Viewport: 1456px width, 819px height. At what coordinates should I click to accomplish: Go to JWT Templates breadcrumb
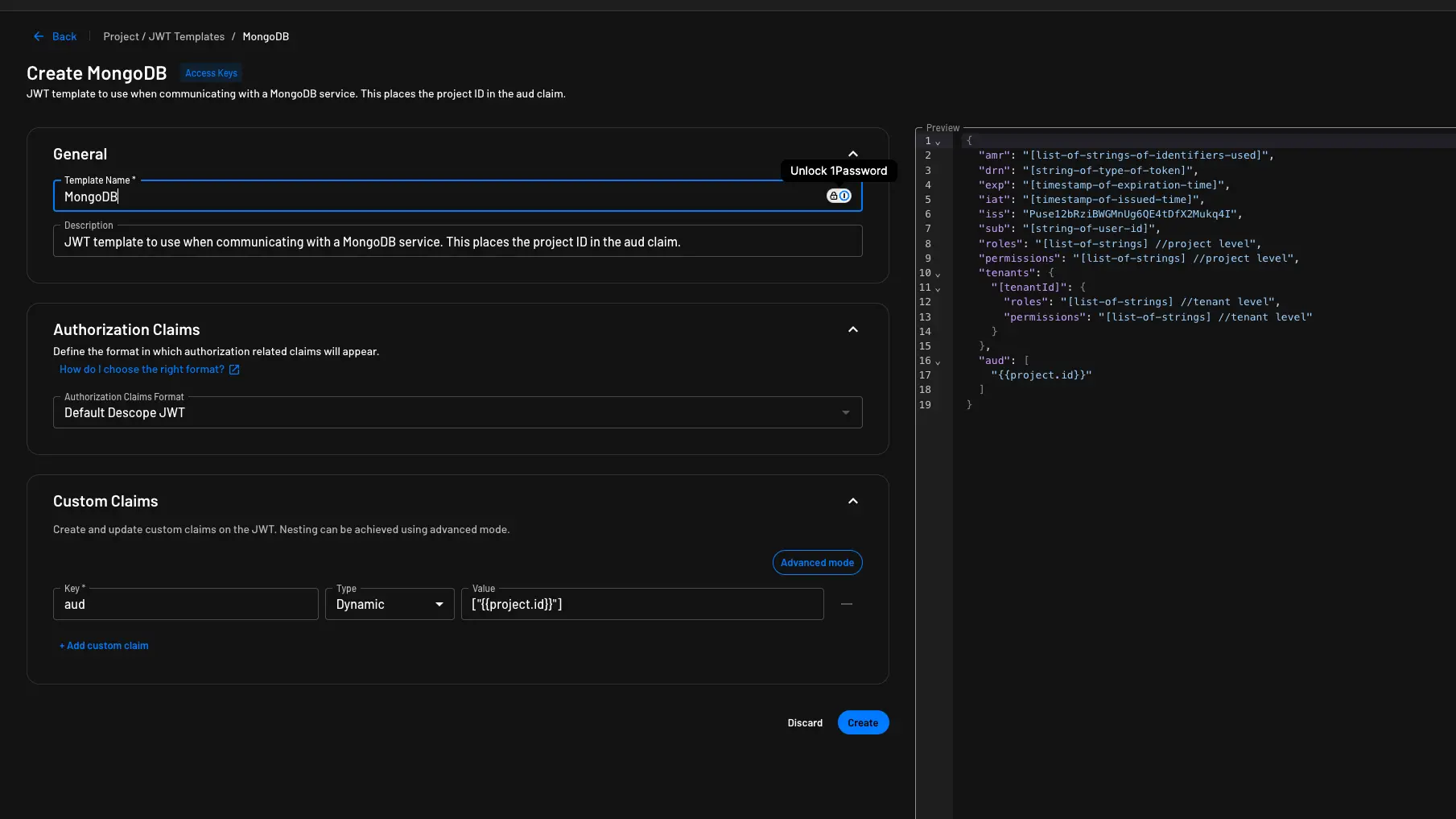[187, 36]
